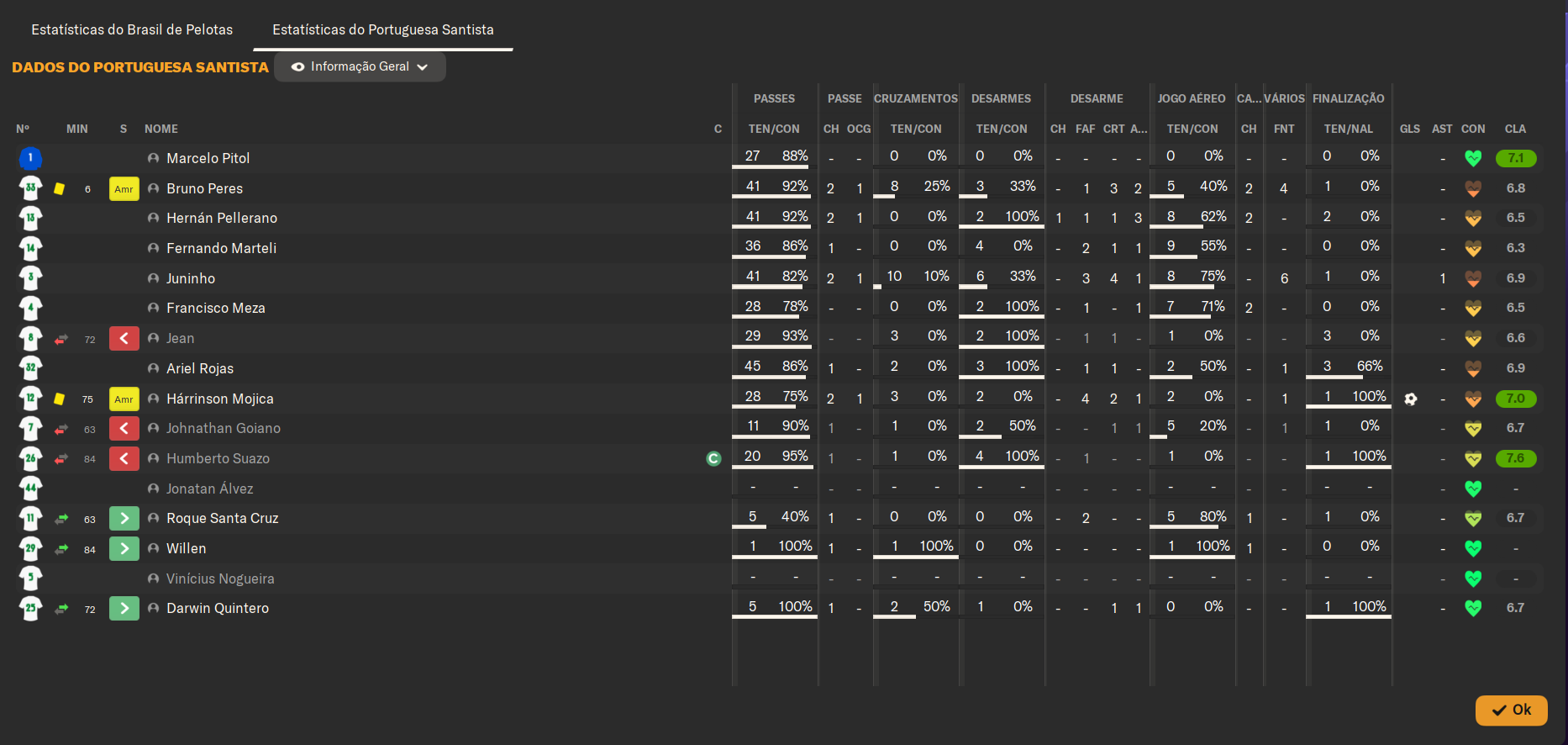1568x745 pixels.
Task: Click the FINALIZAÇÃO TEN/NAL column header
Action: click(1349, 129)
